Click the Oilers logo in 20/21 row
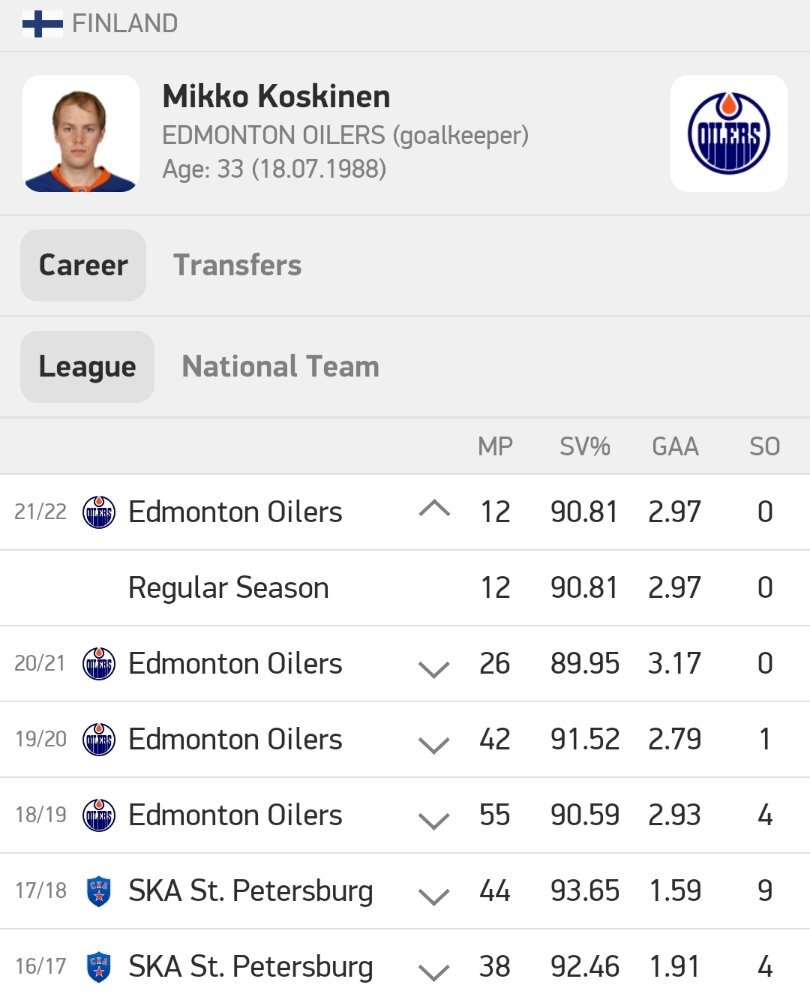This screenshot has height=1000, width=810. click(99, 663)
